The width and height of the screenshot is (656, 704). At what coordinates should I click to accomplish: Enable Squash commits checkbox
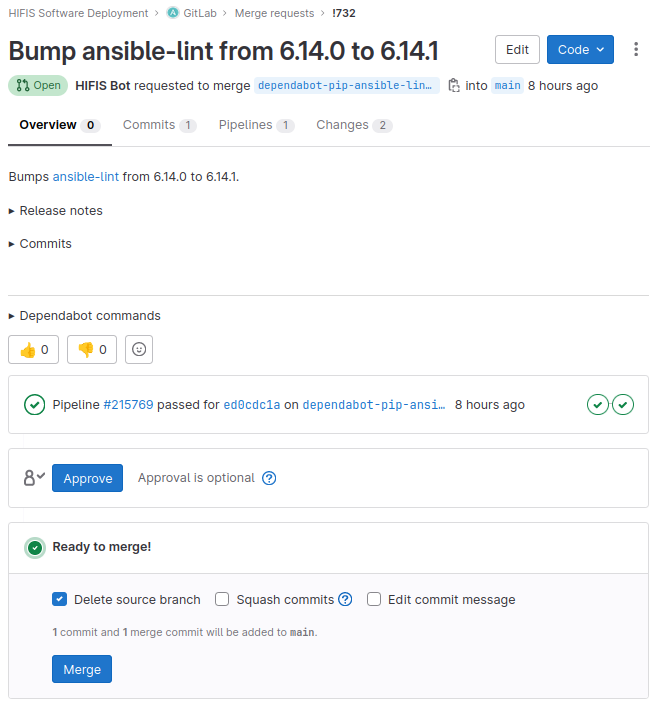(x=222, y=599)
